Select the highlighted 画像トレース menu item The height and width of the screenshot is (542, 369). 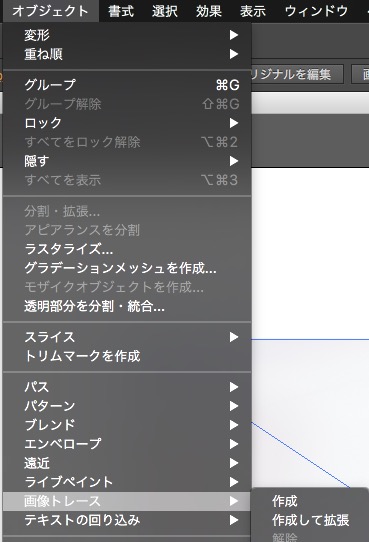click(x=127, y=501)
